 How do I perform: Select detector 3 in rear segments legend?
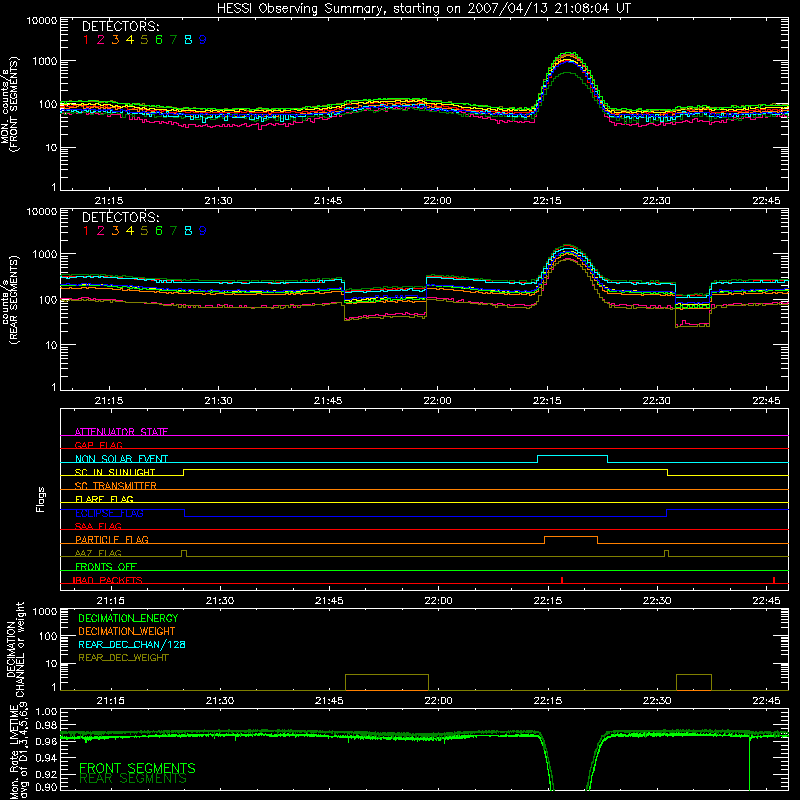pyautogui.click(x=115, y=231)
